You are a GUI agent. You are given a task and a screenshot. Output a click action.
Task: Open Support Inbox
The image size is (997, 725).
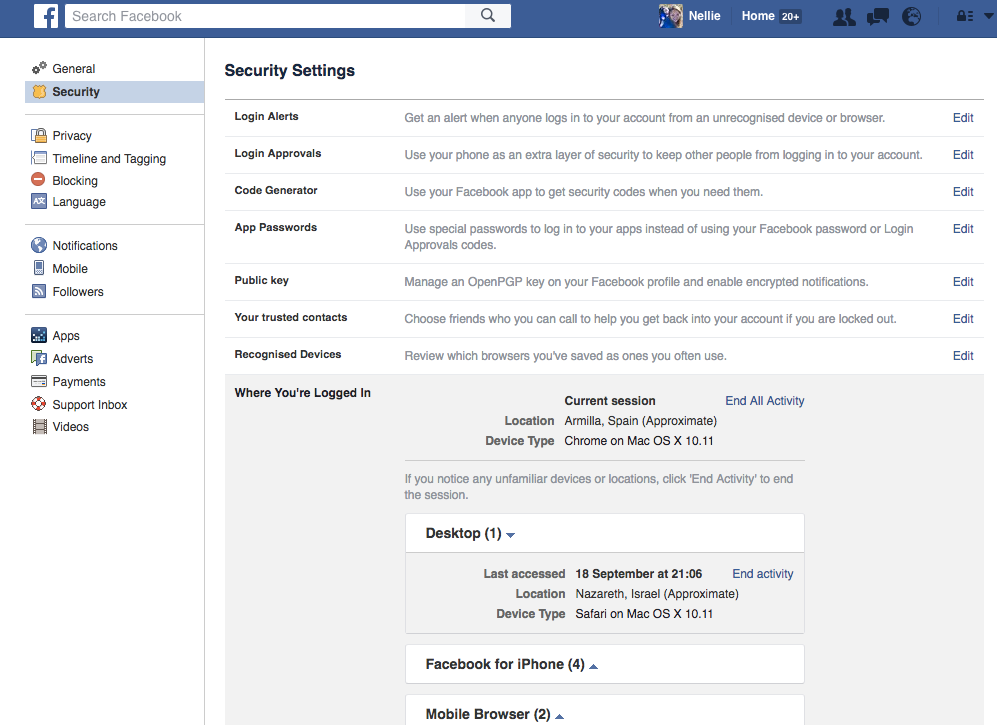coord(90,404)
